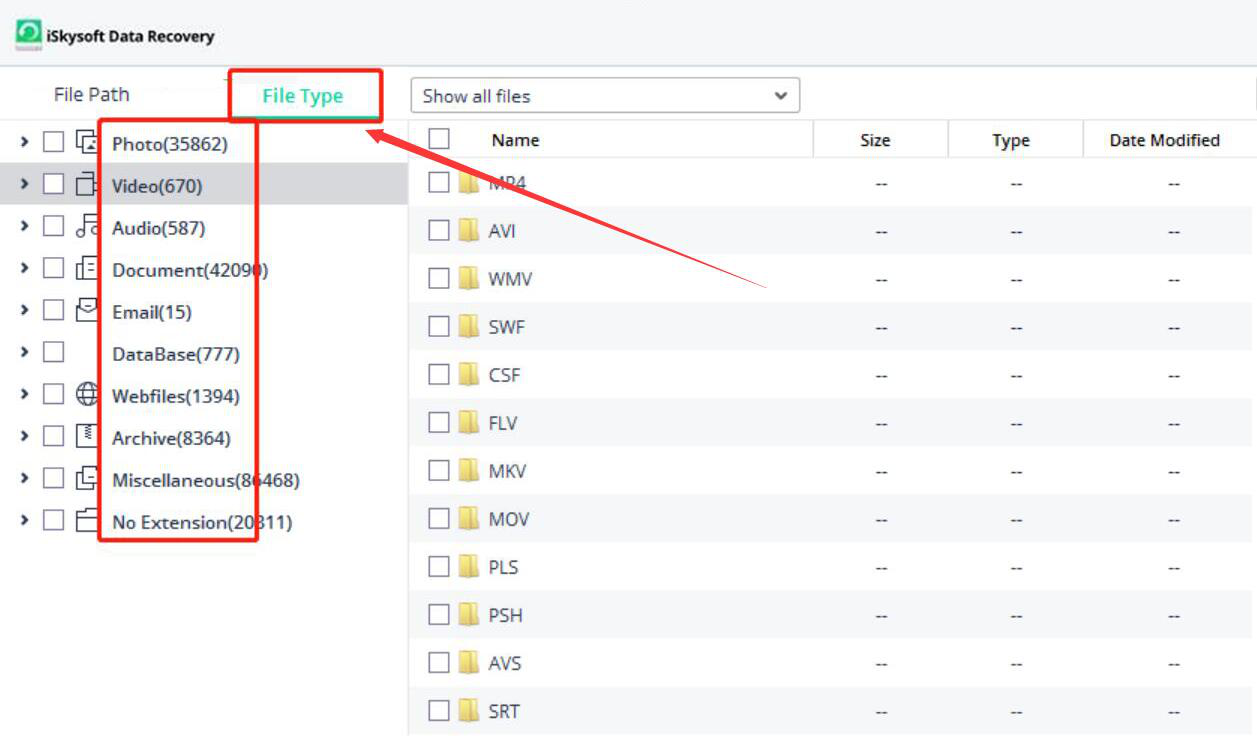The height and width of the screenshot is (736, 1257).
Task: Click the Photo category icon
Action: pyautogui.click(x=87, y=143)
